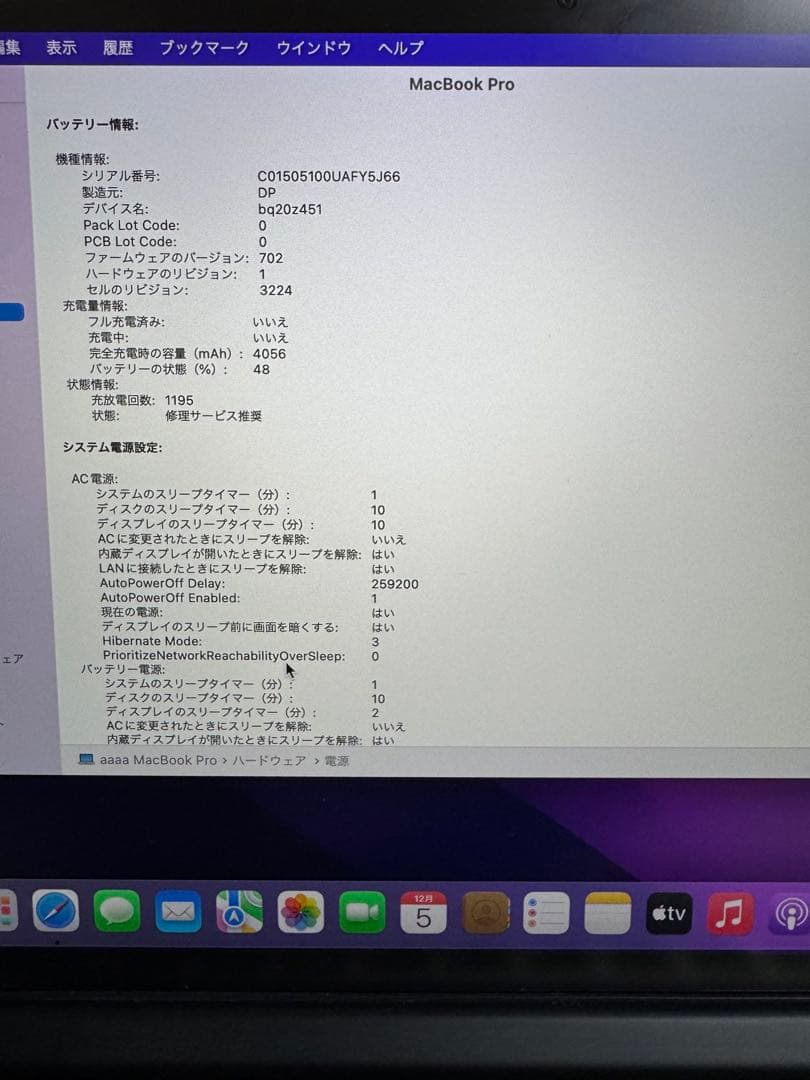Click the Hibernate Mode label
810x1080 pixels.
pyautogui.click(x=152, y=641)
